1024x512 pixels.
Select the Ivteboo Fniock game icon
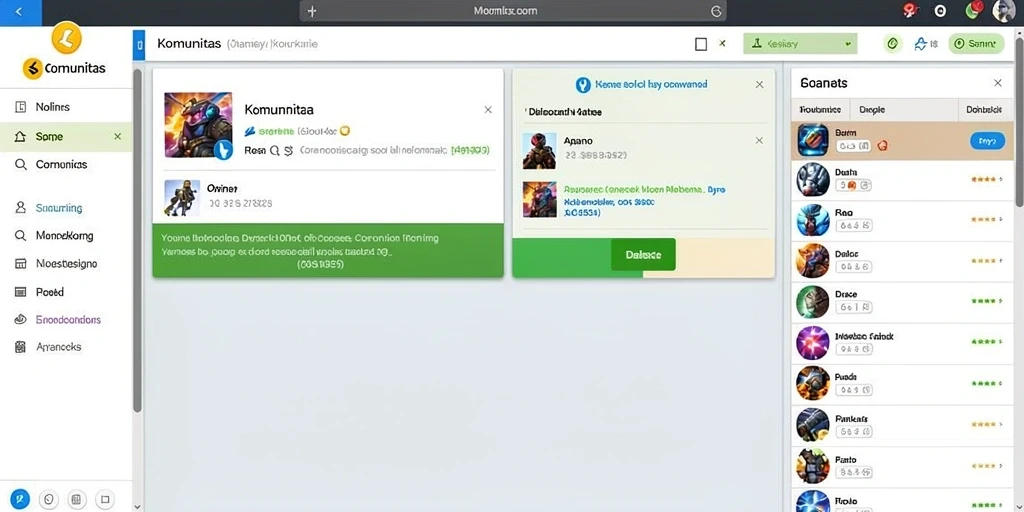tap(813, 342)
